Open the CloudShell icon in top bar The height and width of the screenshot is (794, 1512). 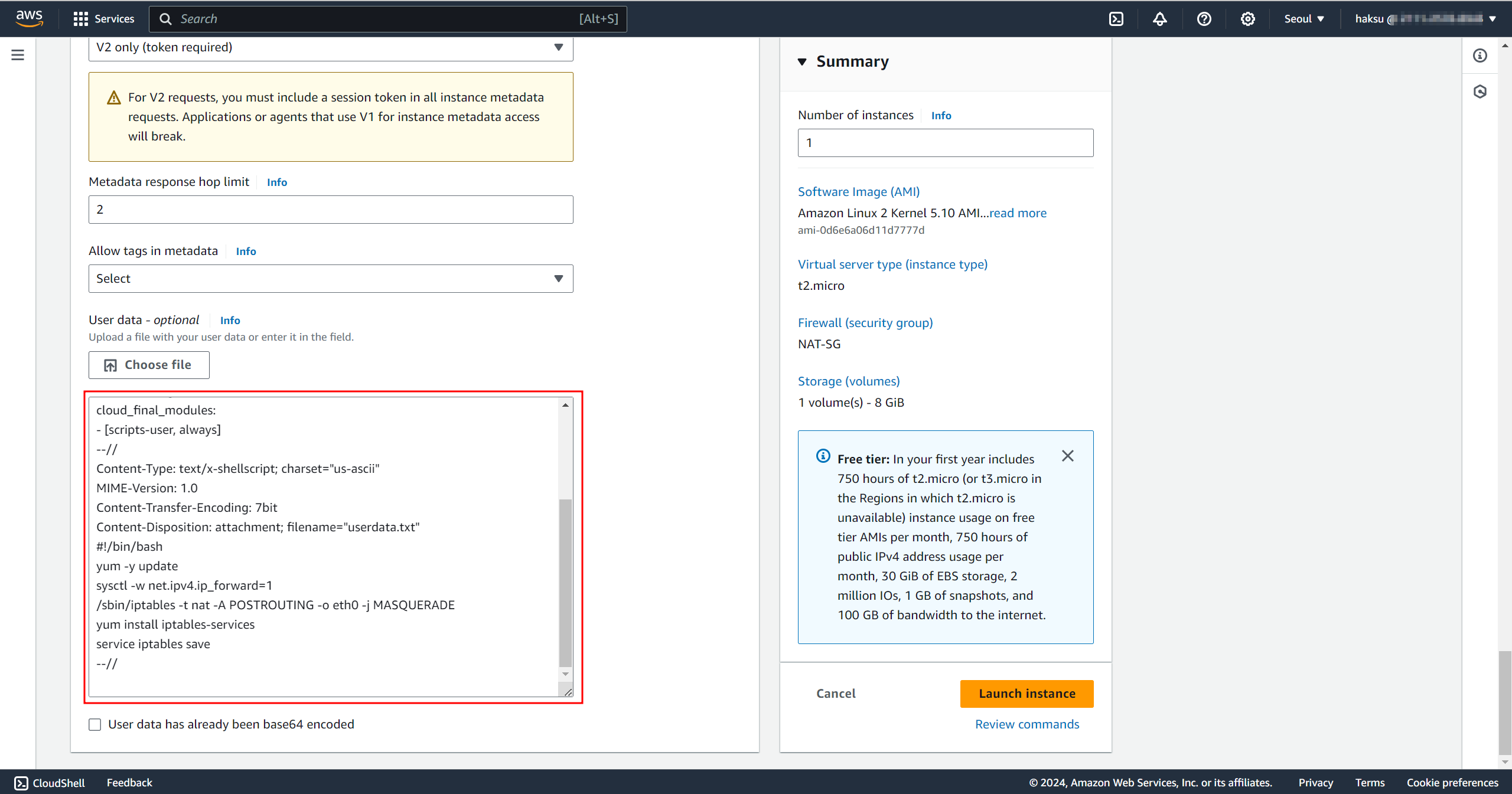1116,19
